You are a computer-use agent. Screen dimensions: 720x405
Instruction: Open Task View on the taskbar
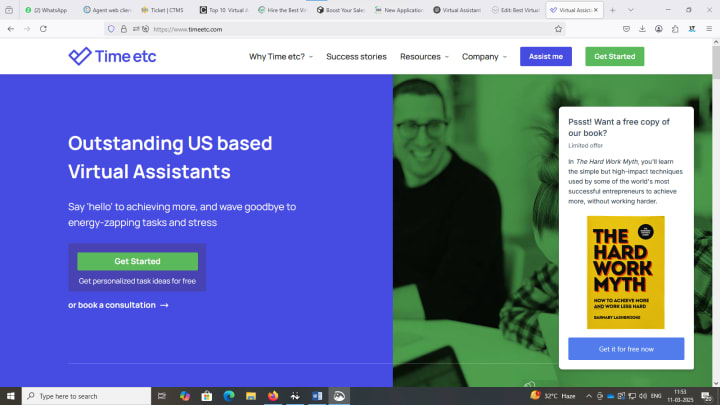point(162,396)
